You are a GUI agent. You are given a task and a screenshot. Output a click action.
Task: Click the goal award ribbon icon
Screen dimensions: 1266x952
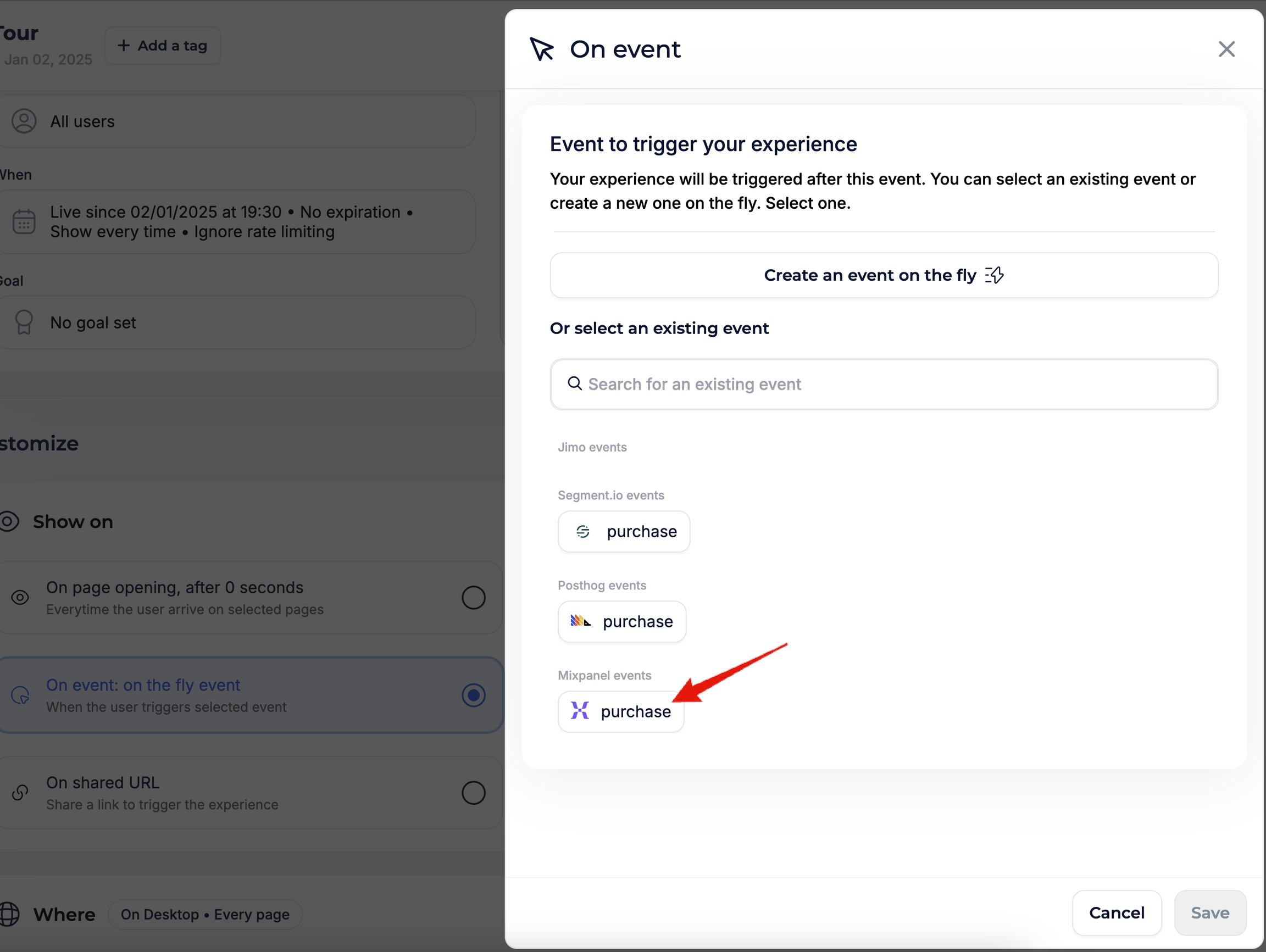[24, 322]
